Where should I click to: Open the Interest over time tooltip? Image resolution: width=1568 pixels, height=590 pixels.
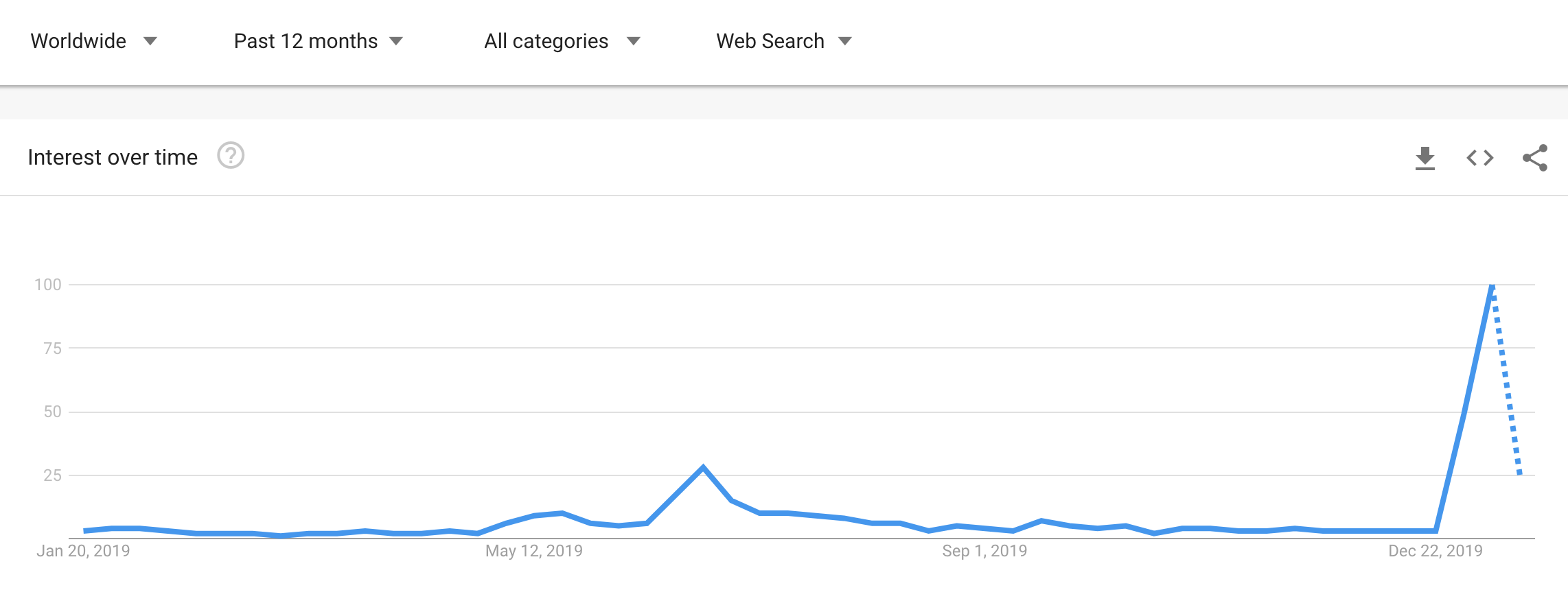tap(231, 157)
